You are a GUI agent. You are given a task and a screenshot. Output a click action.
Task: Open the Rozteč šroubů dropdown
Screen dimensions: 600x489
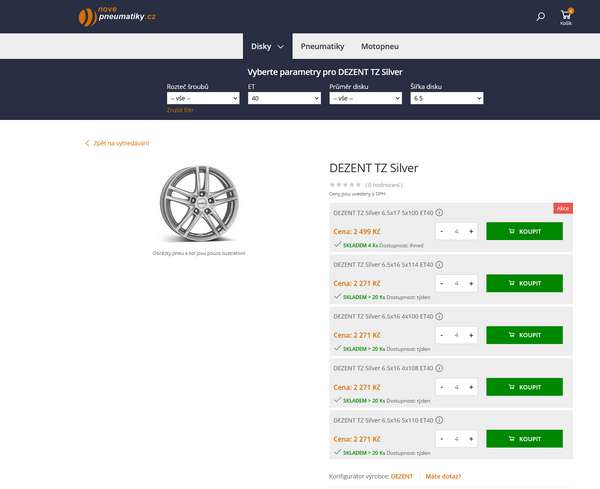point(203,98)
